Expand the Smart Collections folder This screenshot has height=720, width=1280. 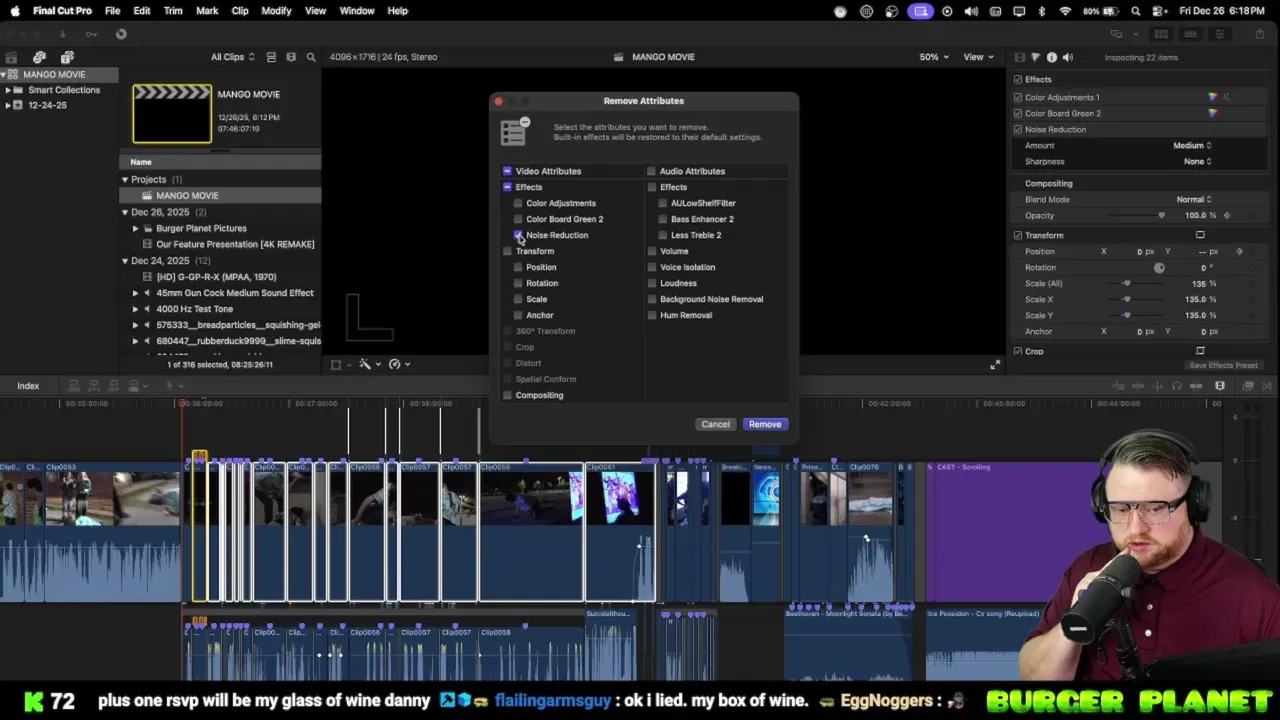pos(8,90)
